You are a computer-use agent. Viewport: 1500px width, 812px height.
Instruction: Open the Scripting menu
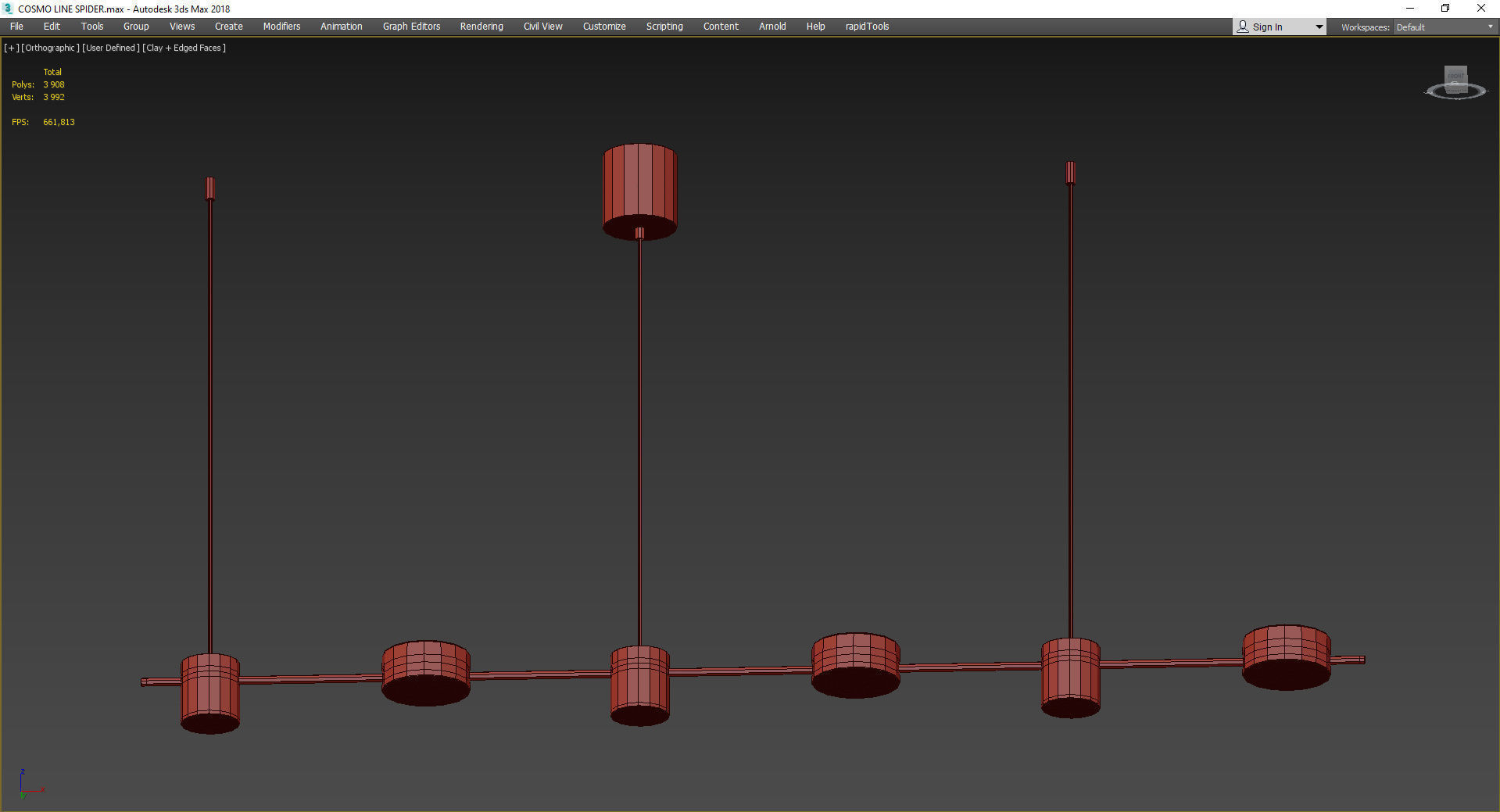(x=664, y=27)
